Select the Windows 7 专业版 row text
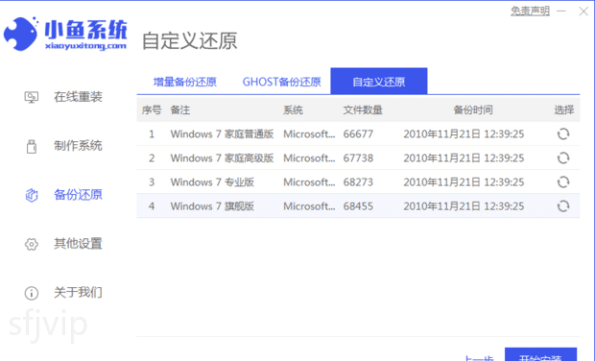This screenshot has width=595, height=361. pos(212,182)
